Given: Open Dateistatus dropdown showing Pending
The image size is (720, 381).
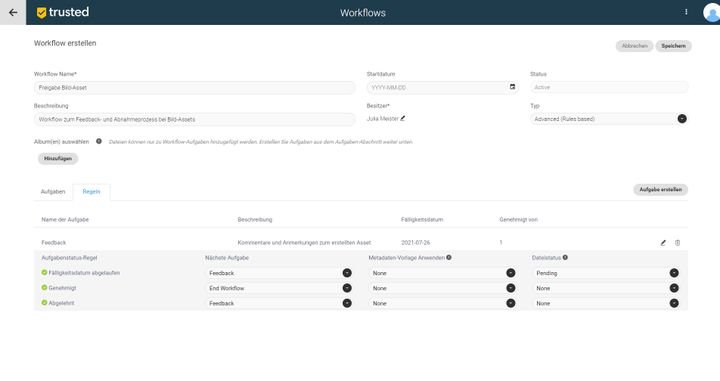Looking at the screenshot, I should click(x=606, y=273).
